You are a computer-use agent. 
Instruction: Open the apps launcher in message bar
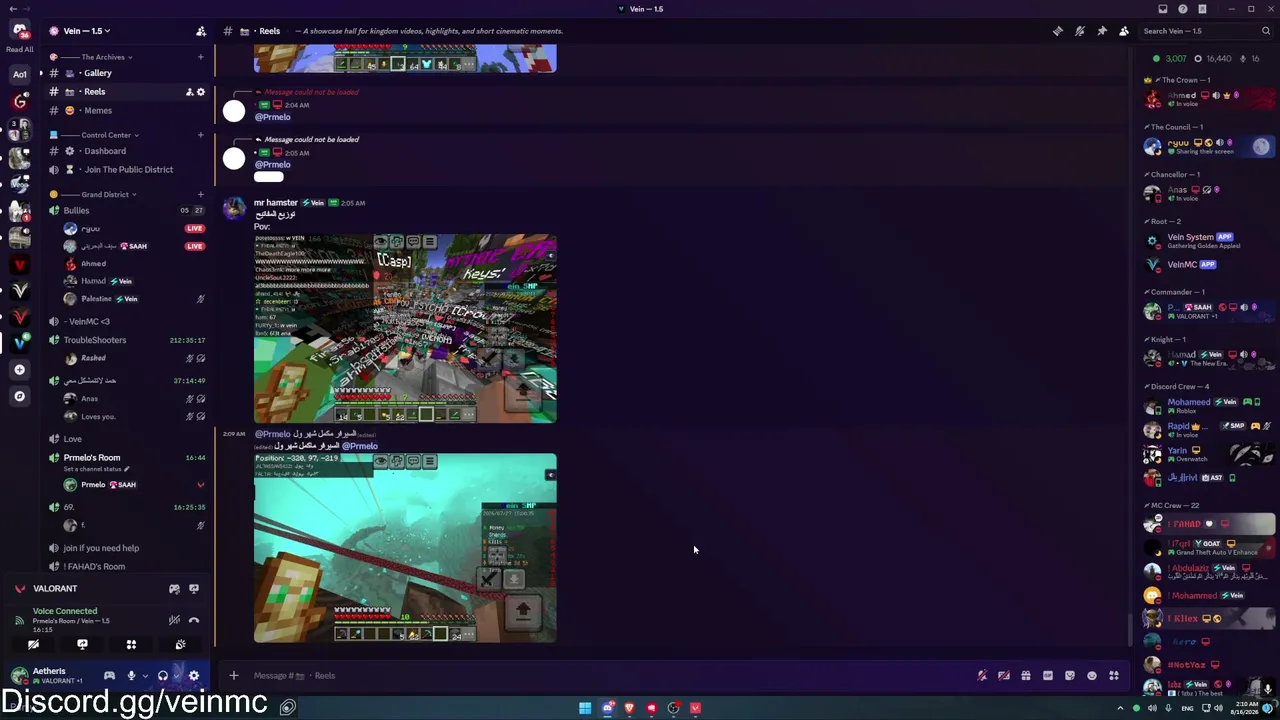[1114, 676]
